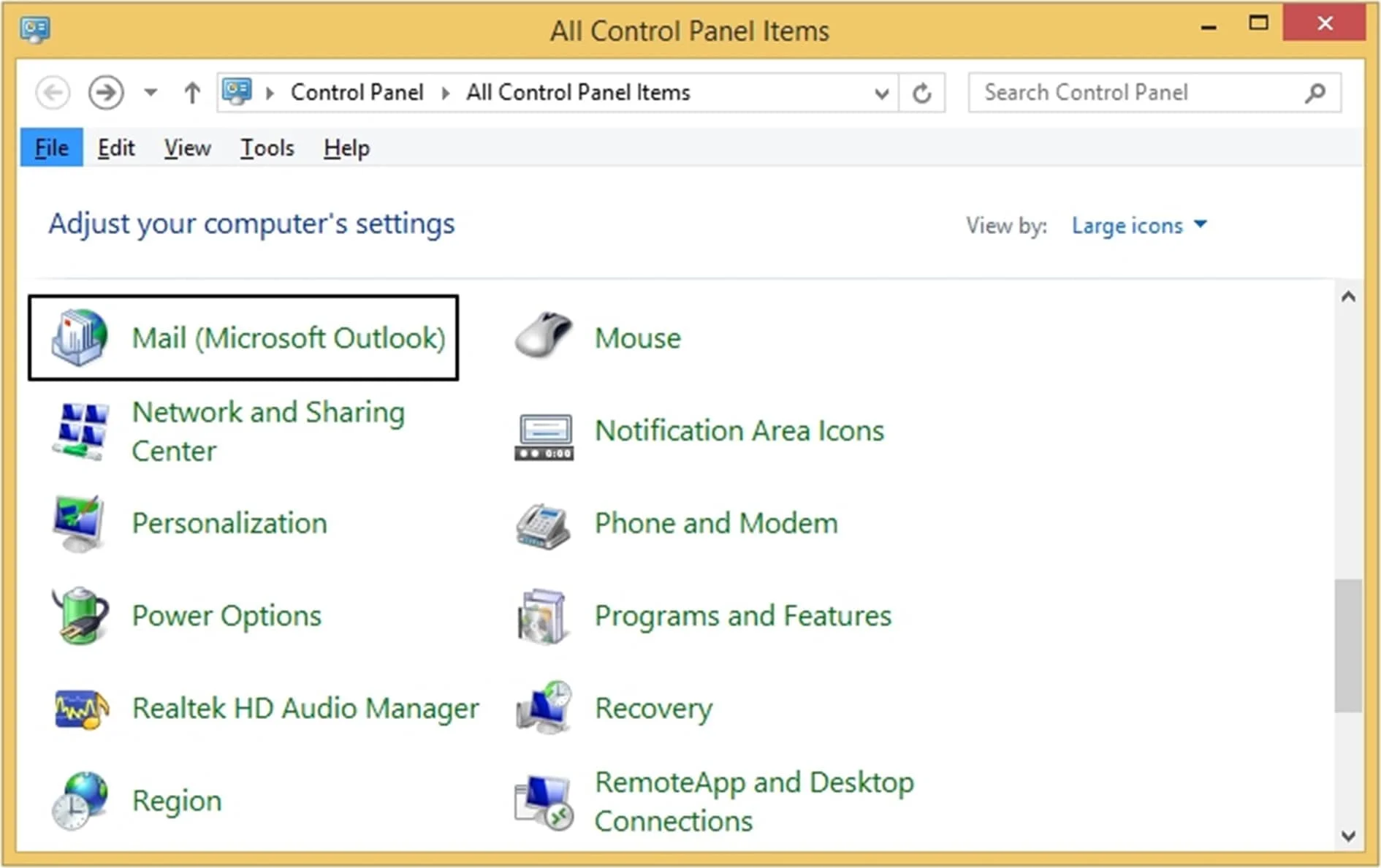Screen dimensions: 1381x868
Task: Open the Realtek HD Audio Manager icon
Action: 81,709
